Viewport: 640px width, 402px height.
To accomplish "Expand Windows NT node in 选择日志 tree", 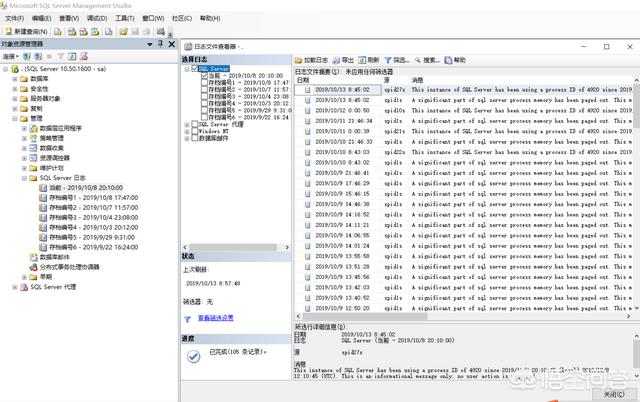I will [187, 131].
